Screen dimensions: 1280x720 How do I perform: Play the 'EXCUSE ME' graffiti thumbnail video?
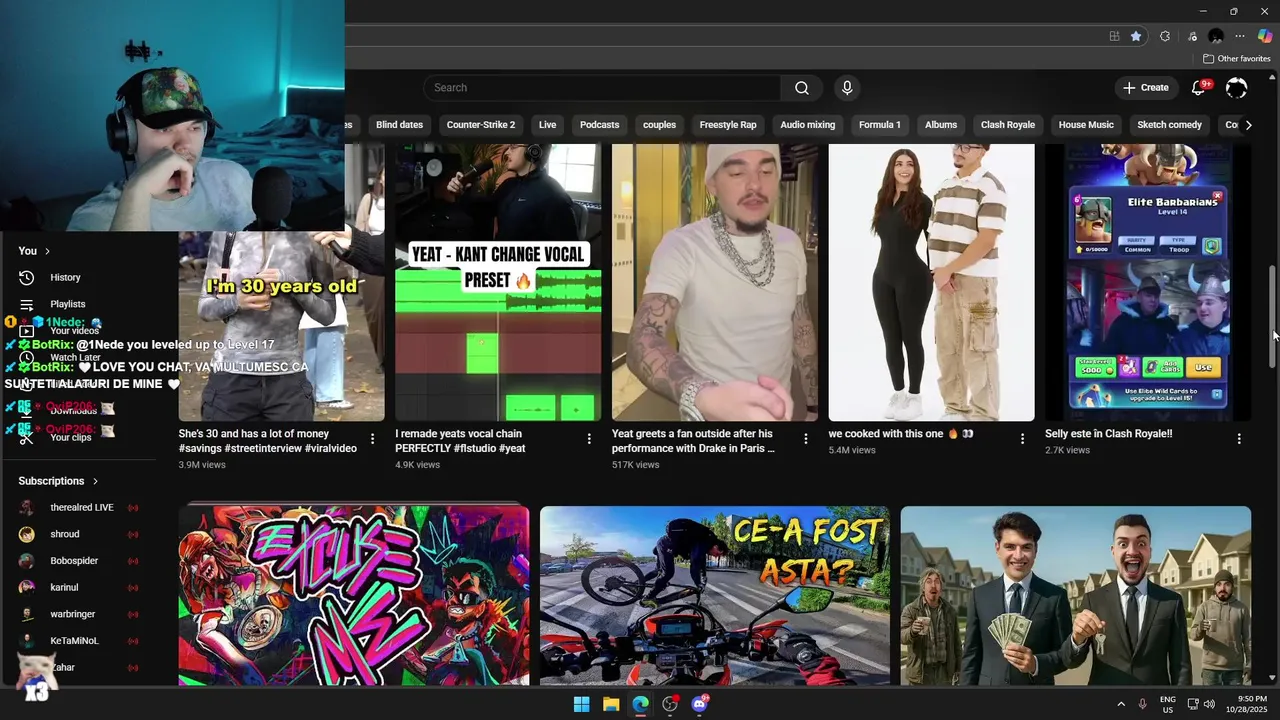[x=354, y=595]
